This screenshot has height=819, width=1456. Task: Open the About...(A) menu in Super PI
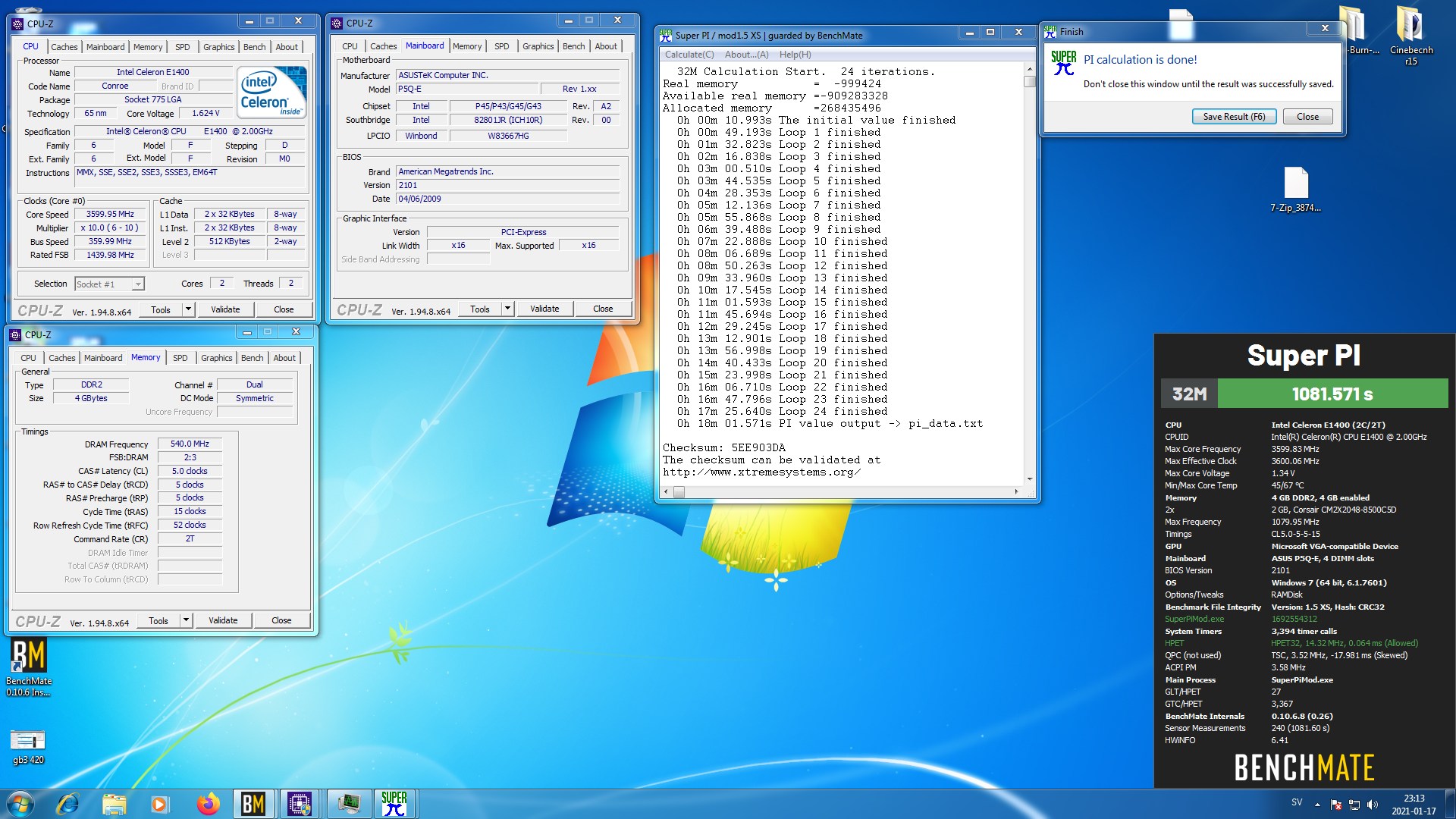(x=746, y=55)
